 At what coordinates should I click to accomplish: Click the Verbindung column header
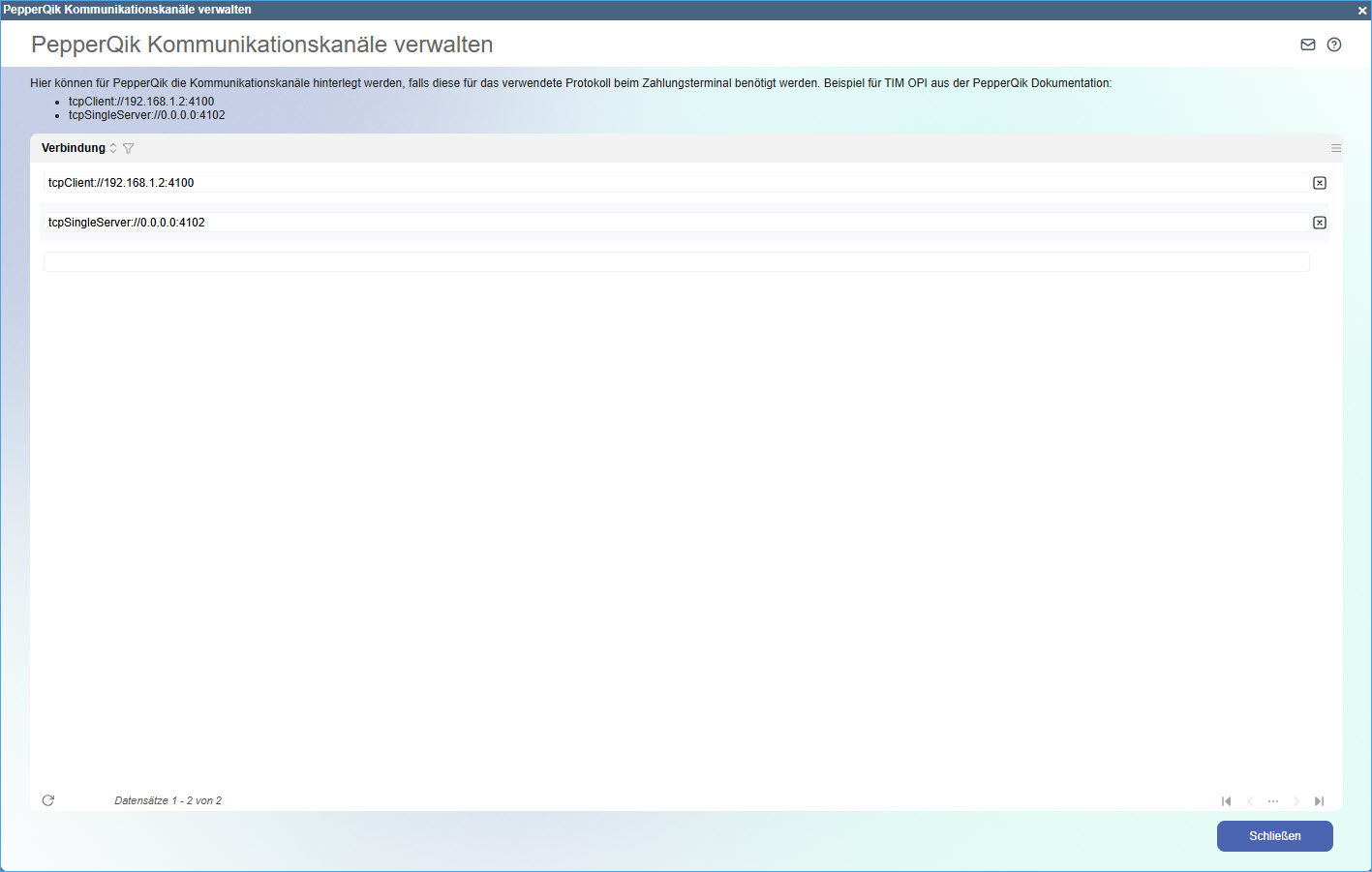click(x=74, y=148)
